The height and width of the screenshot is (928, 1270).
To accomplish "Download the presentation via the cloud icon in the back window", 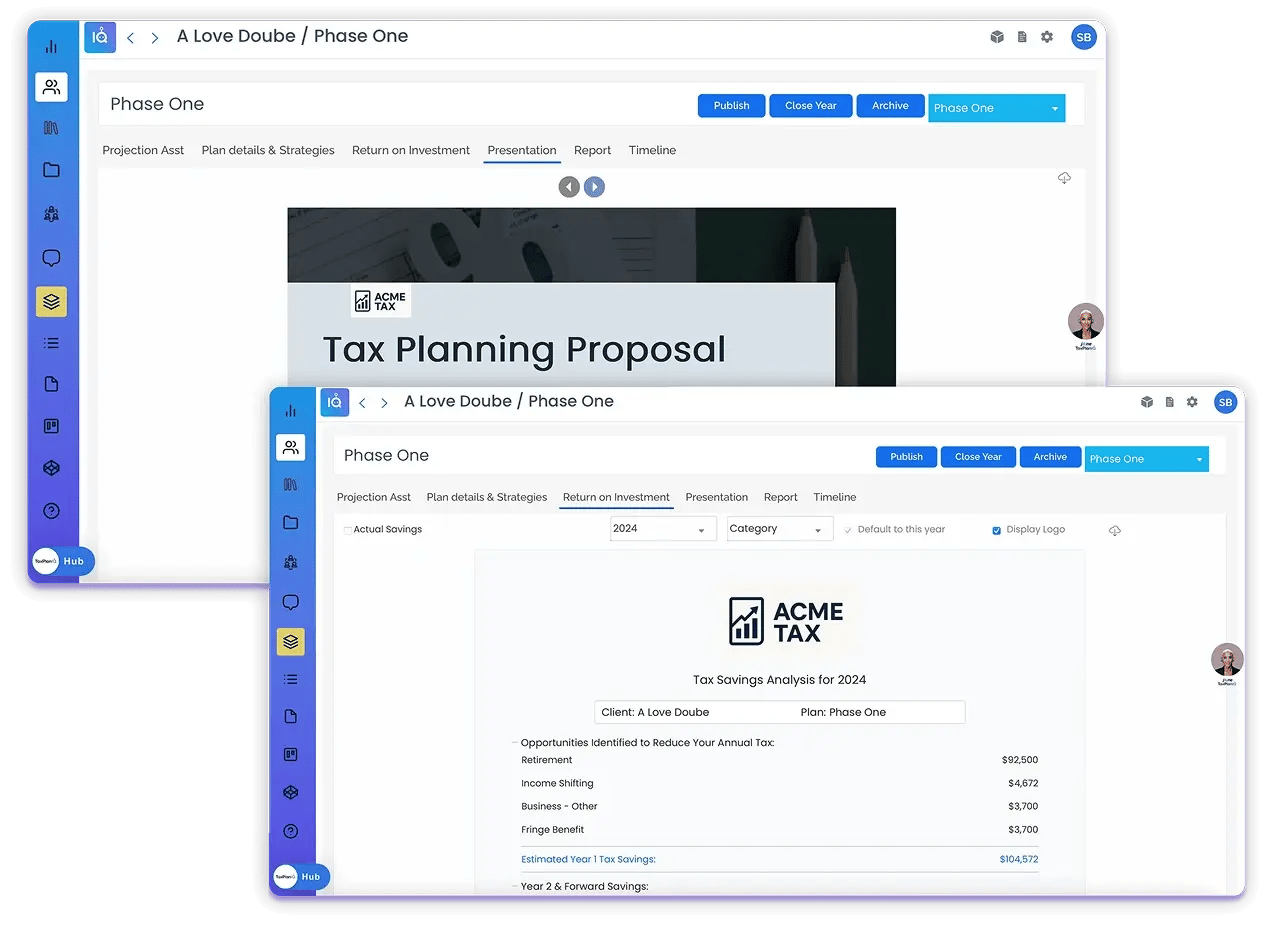I will pos(1064,178).
